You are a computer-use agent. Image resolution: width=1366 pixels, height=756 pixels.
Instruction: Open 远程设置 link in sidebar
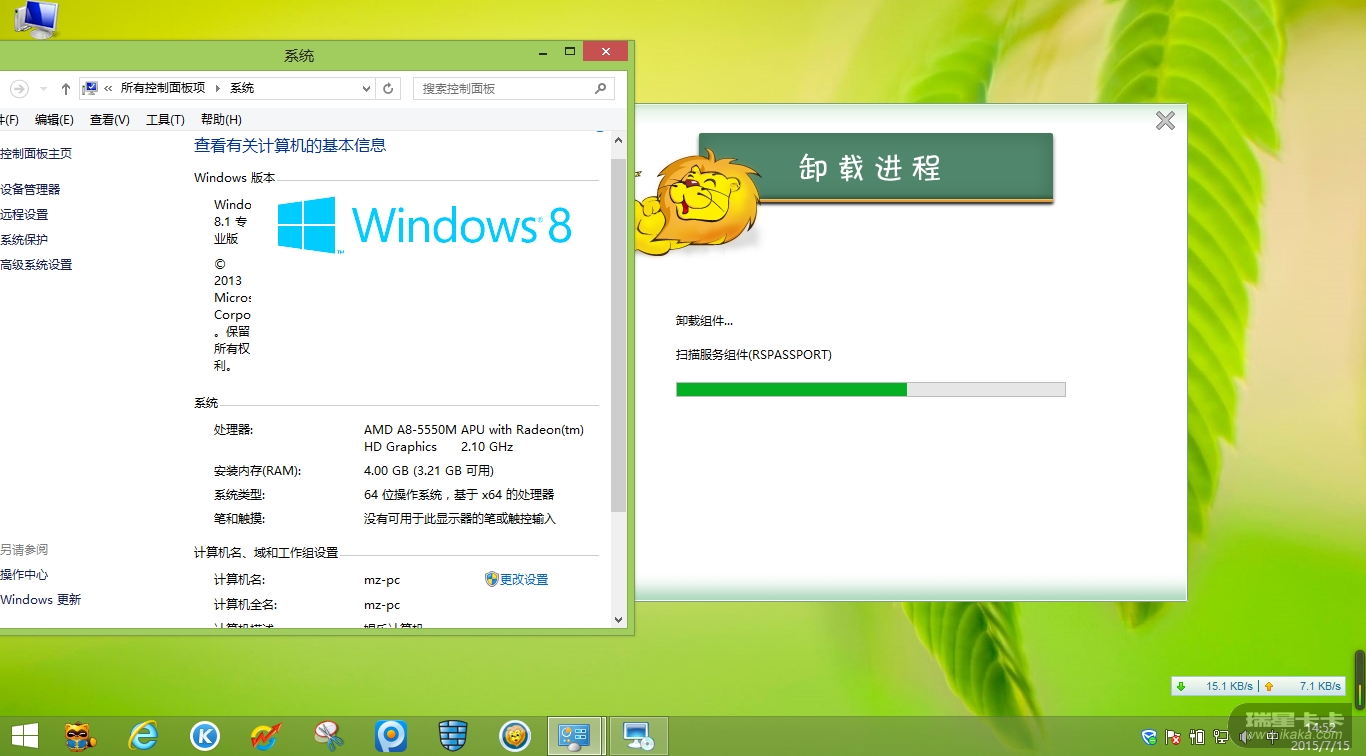[24, 214]
